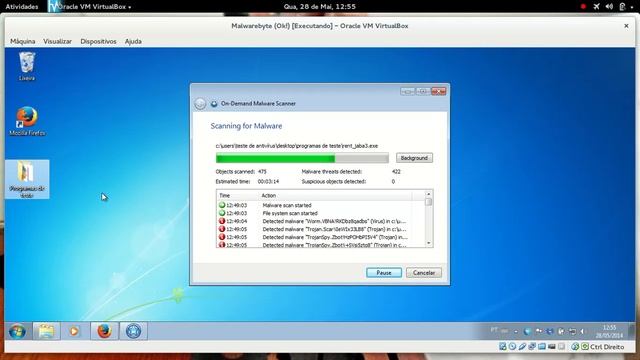
Task: Select the first TrojanSpy.Zbot log row
Action: click(x=320, y=237)
